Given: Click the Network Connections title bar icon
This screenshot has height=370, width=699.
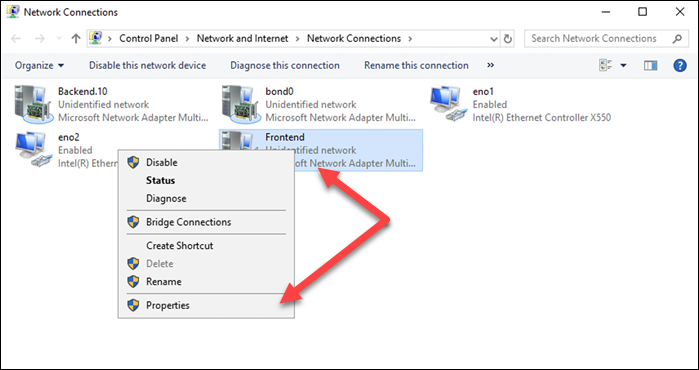Looking at the screenshot, I should tap(12, 12).
